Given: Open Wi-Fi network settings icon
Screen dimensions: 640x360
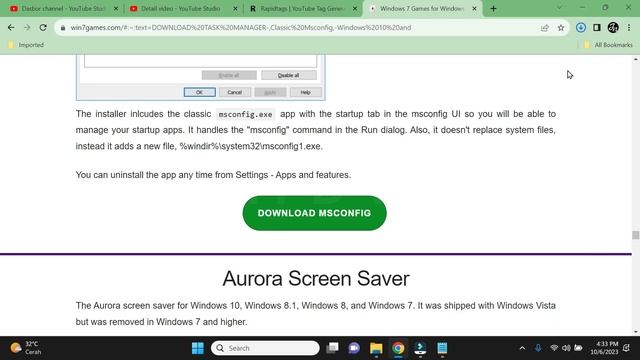Looking at the screenshot, I should (x=554, y=348).
